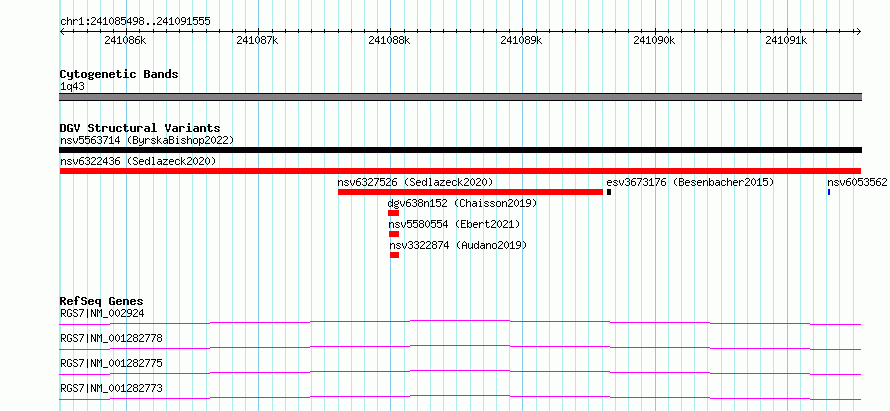Click the small blue nsv6053562 marker

829,192
